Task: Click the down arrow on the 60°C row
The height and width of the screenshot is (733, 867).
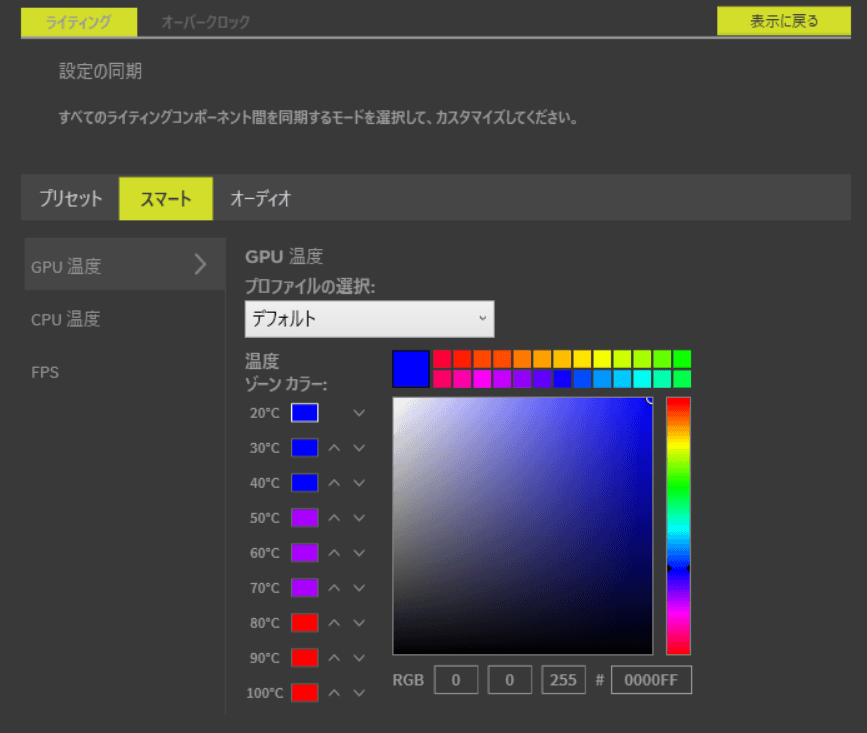Action: click(x=359, y=553)
